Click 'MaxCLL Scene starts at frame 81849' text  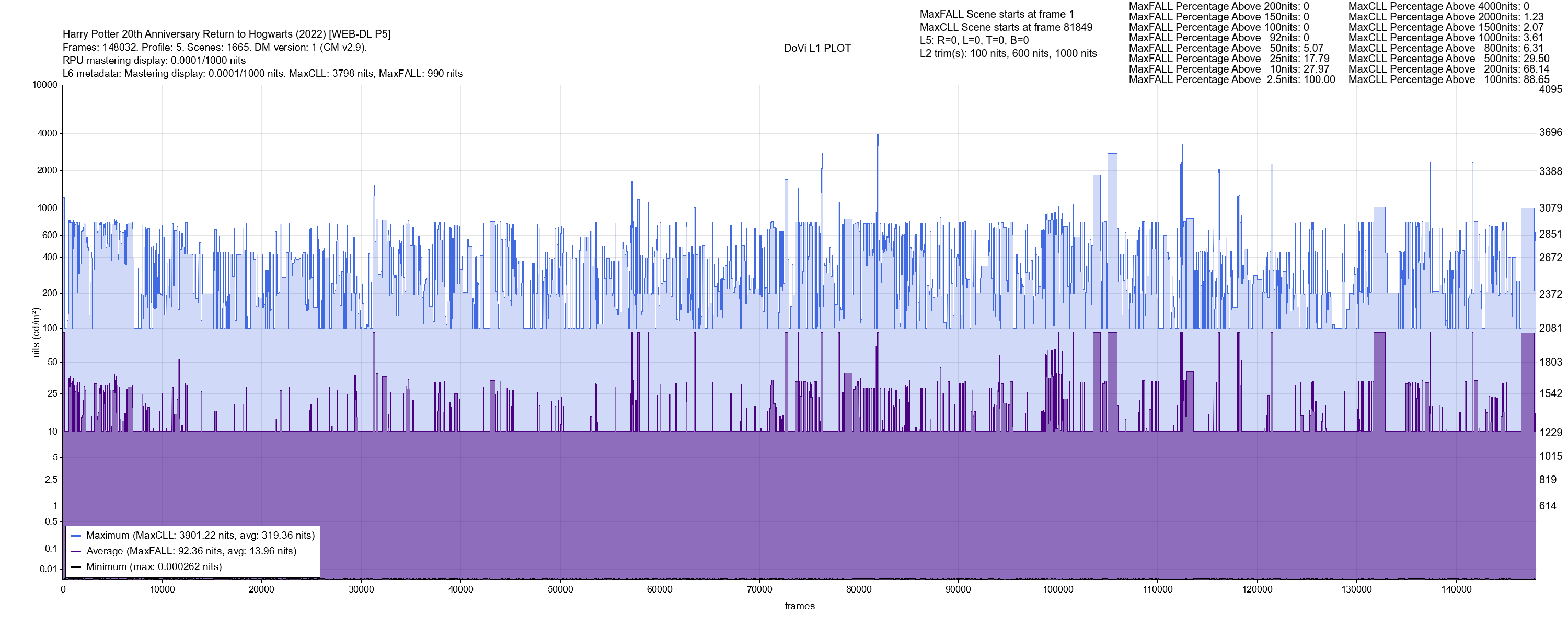tap(1006, 27)
